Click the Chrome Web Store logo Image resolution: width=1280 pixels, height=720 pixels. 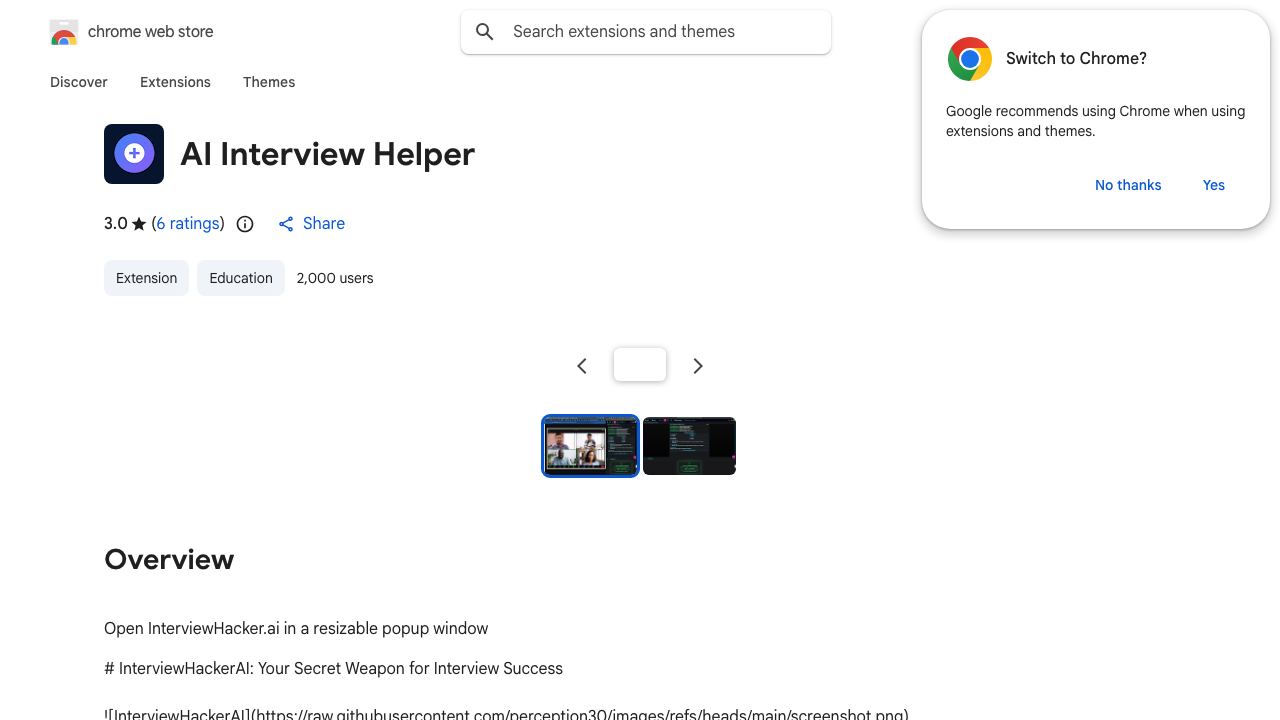click(64, 32)
